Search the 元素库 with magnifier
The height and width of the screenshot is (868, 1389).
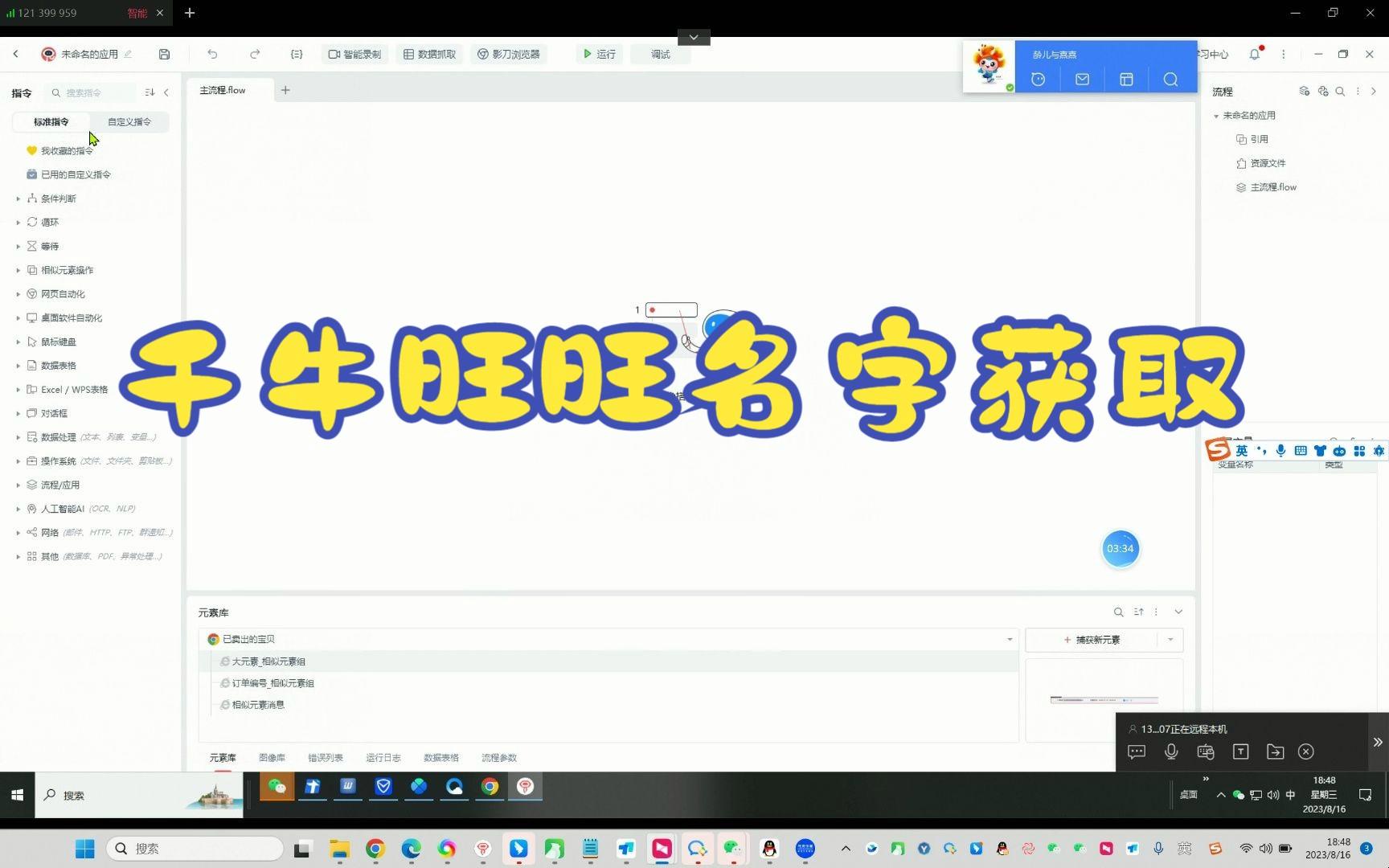coord(1118,612)
